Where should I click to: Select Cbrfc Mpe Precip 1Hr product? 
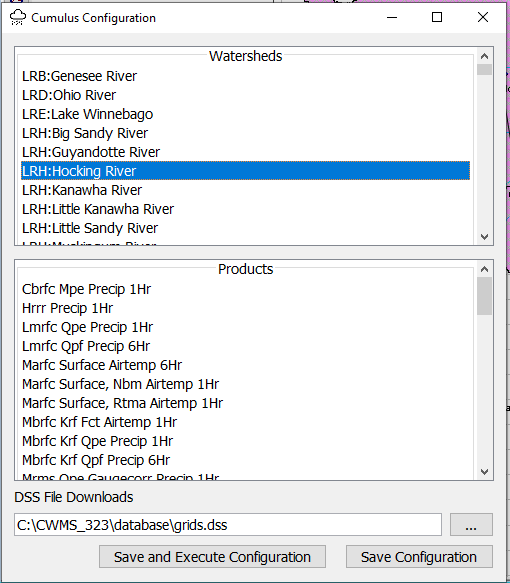click(245, 289)
